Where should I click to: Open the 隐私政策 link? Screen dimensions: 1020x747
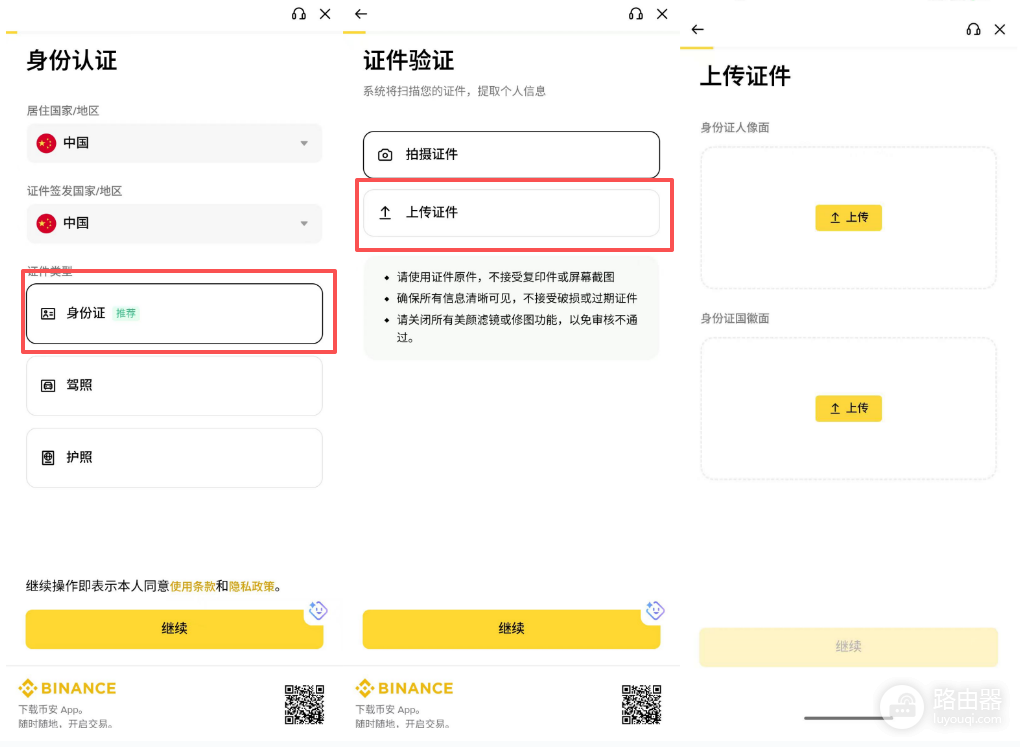[x=252, y=586]
